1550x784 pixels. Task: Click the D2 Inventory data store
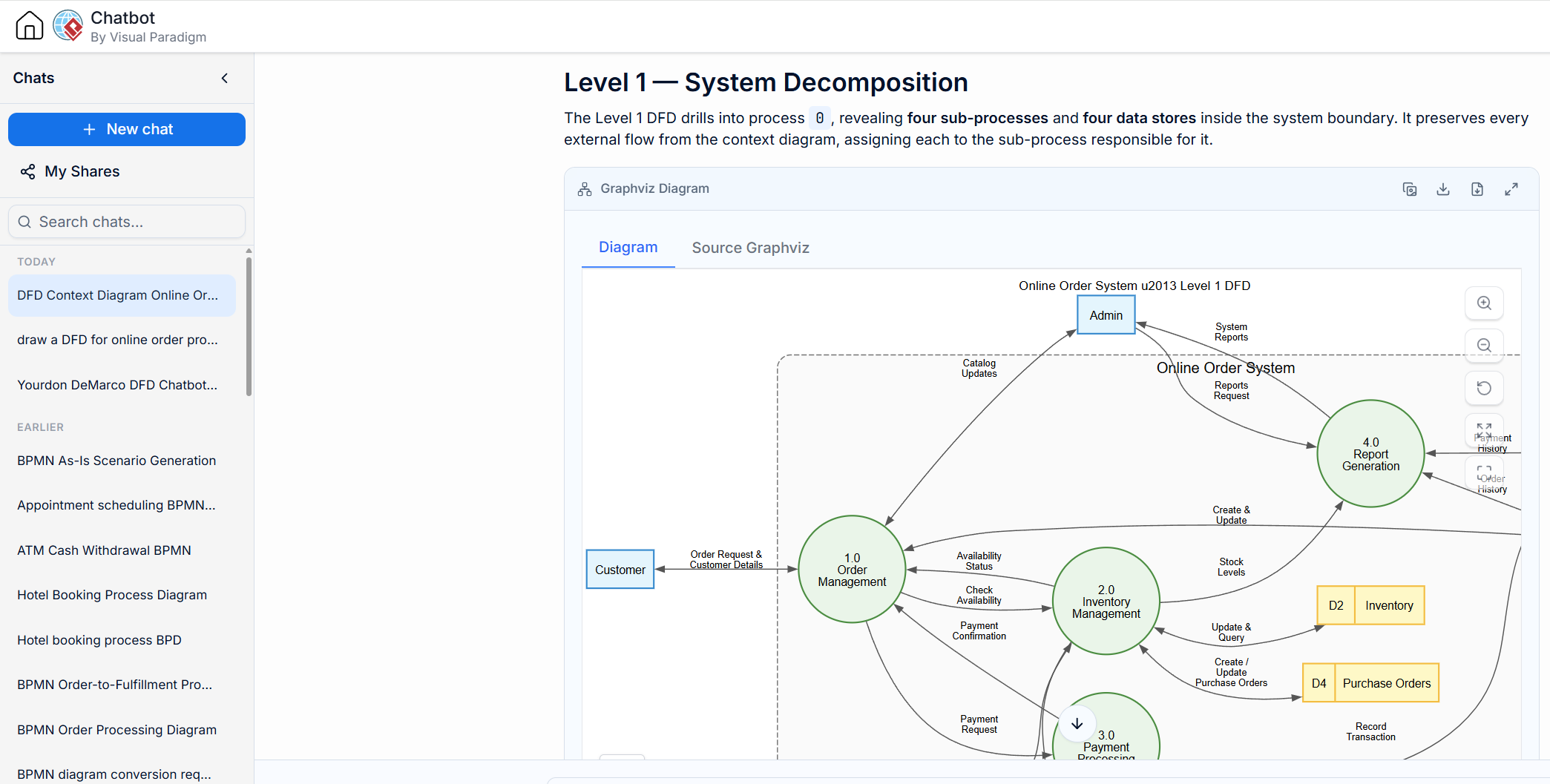1370,605
